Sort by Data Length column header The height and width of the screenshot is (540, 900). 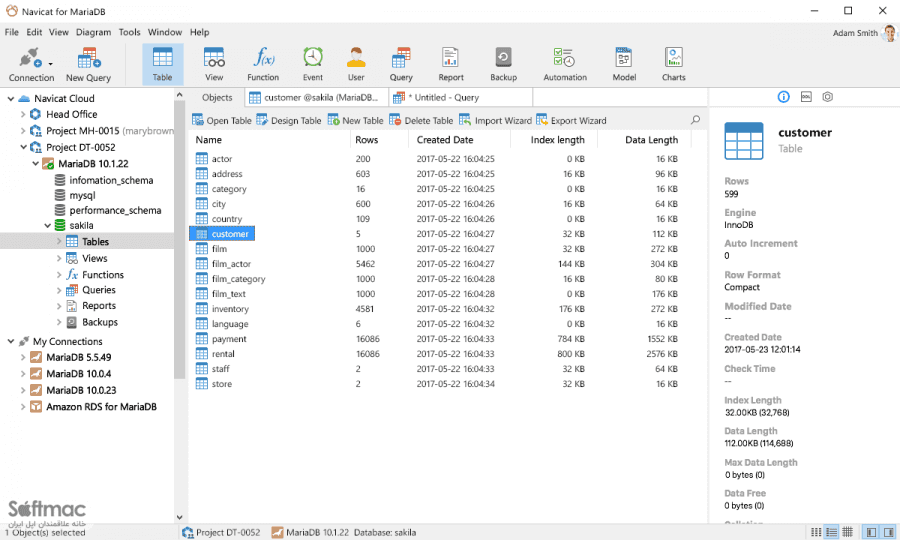(x=645, y=139)
